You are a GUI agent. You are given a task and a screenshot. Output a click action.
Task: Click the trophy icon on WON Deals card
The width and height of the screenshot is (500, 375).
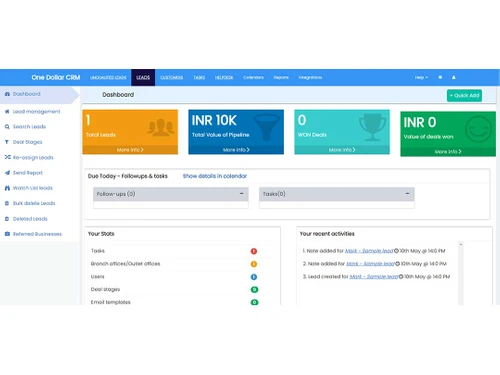(372, 127)
